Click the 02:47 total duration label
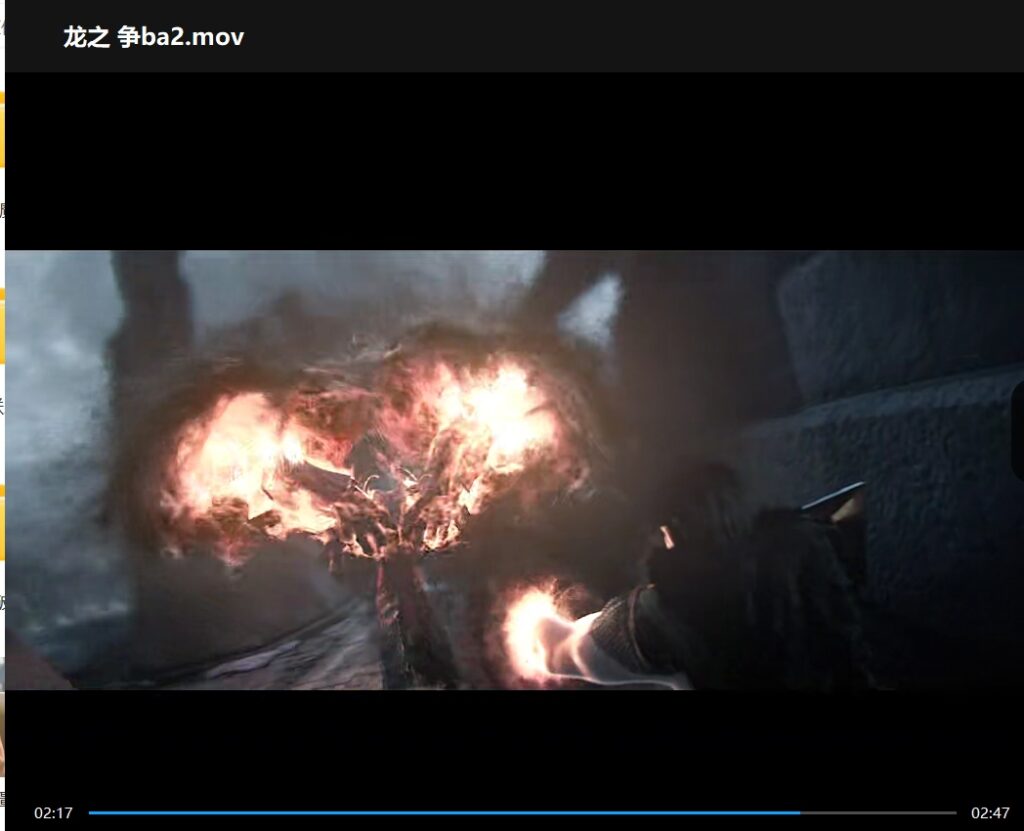The width and height of the screenshot is (1024, 831). tap(990, 813)
